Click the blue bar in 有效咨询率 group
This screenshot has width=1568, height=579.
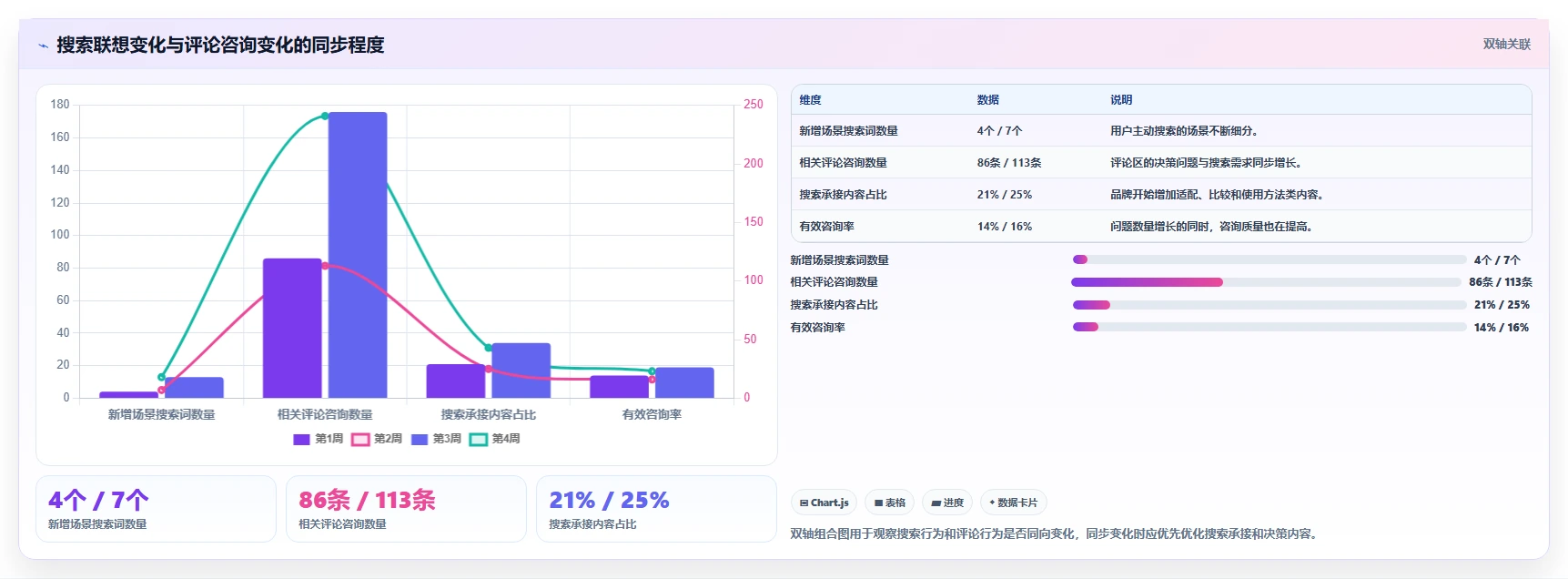click(x=684, y=382)
